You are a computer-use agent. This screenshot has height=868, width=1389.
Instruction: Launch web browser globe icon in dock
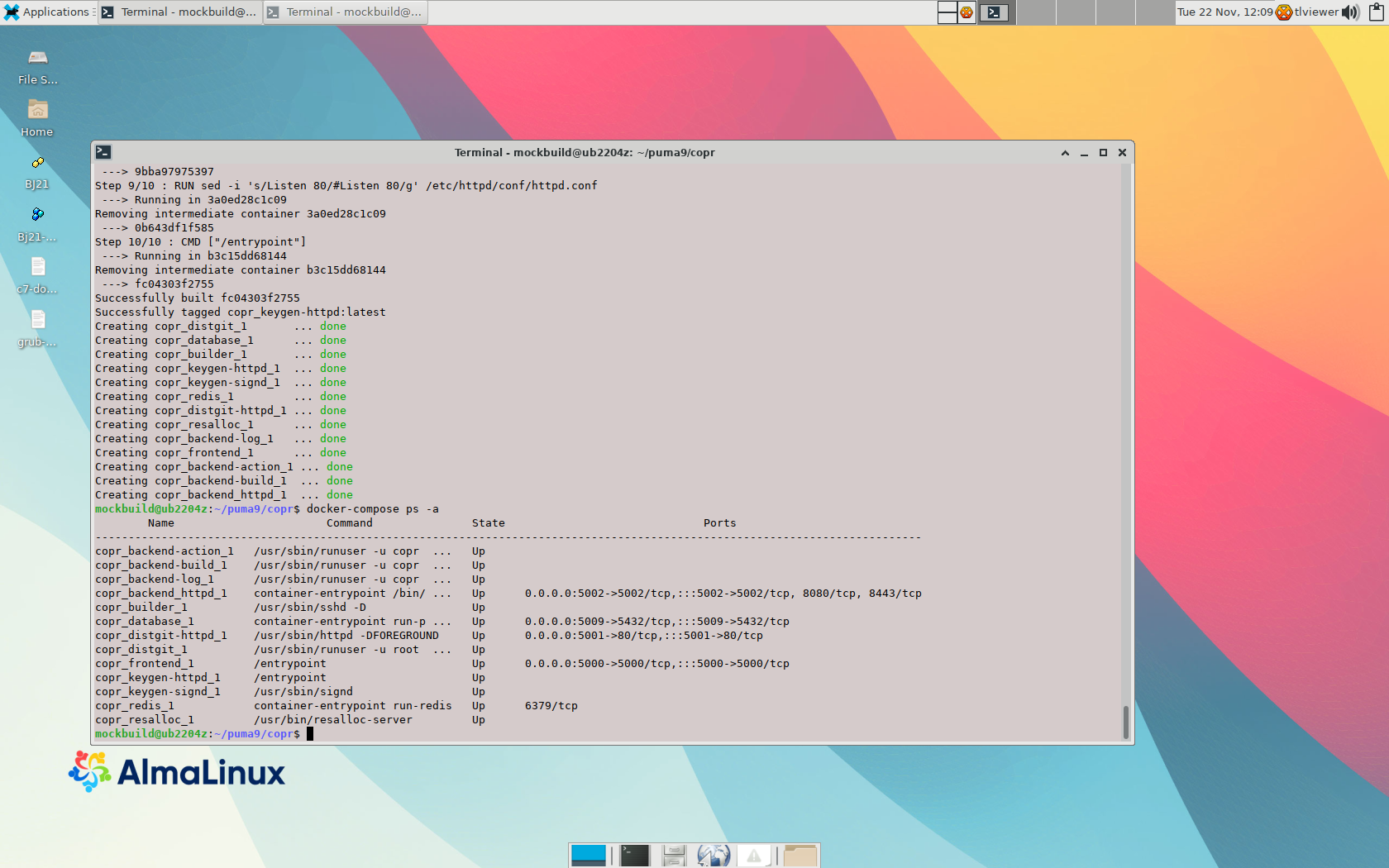pyautogui.click(x=714, y=855)
